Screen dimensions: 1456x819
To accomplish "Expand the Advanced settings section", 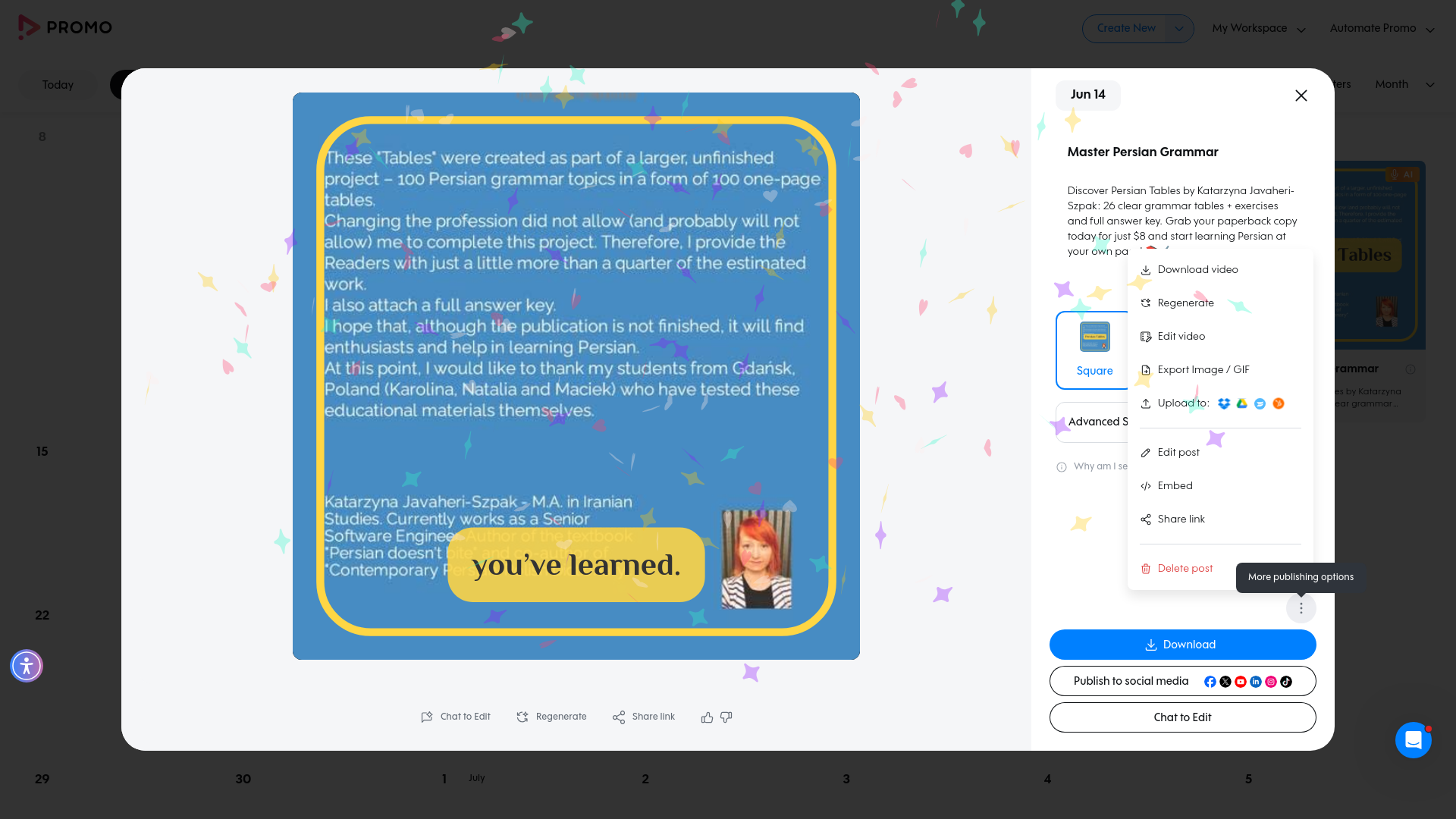I will point(1092,422).
